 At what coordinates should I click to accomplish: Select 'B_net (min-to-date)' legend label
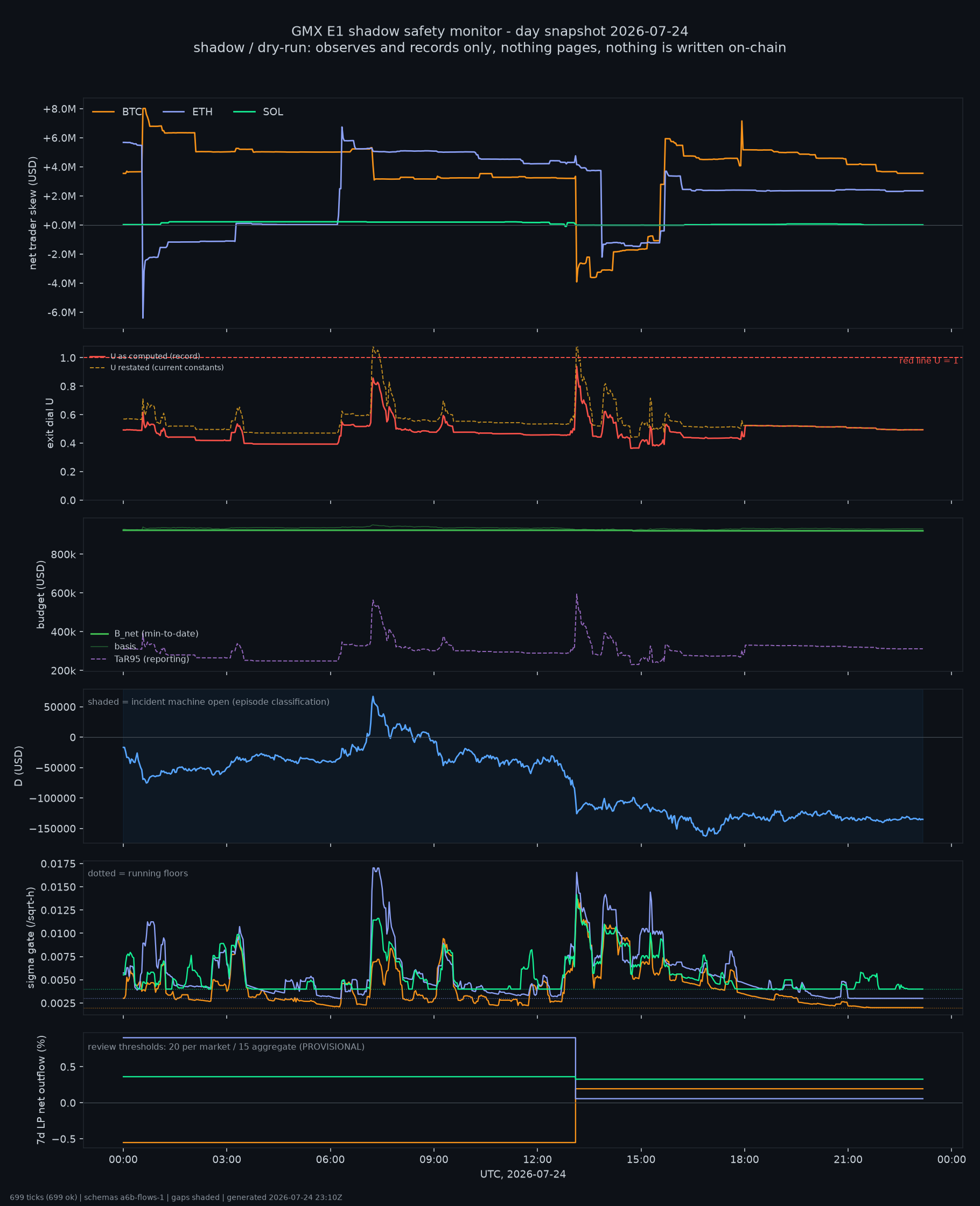tap(156, 634)
